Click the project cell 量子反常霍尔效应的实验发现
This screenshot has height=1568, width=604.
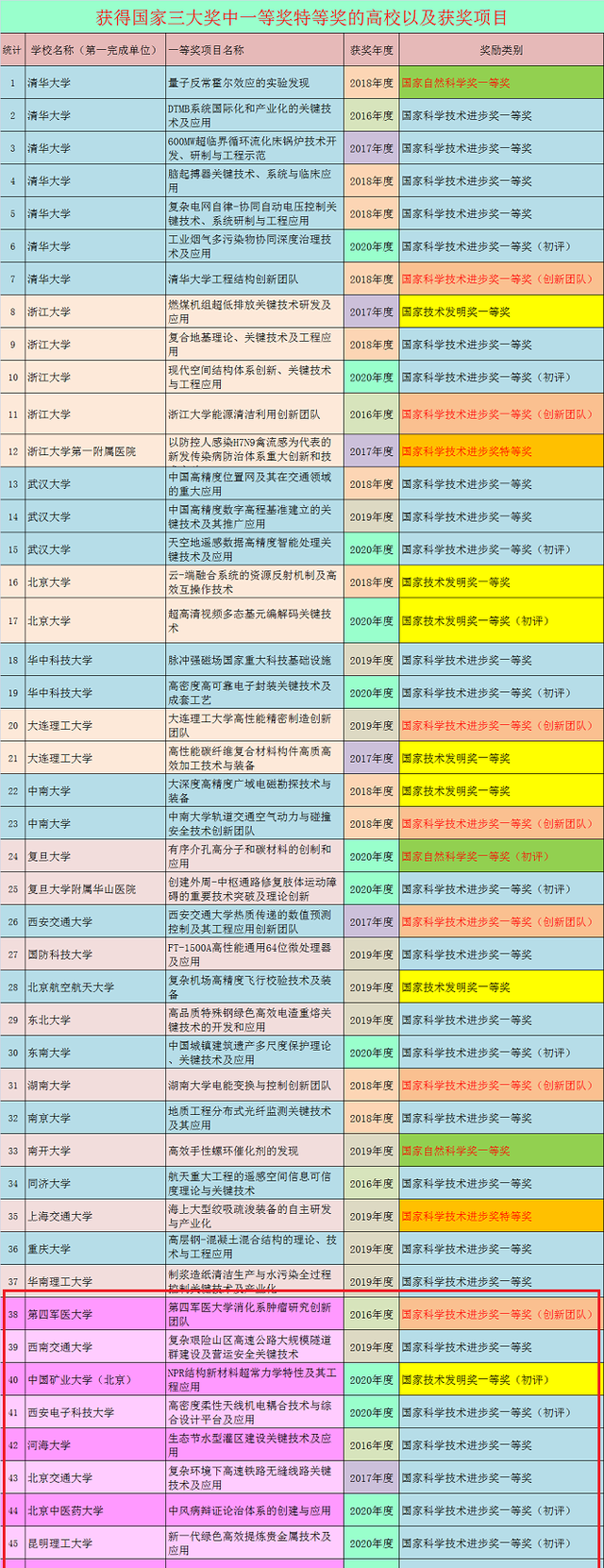255,83
